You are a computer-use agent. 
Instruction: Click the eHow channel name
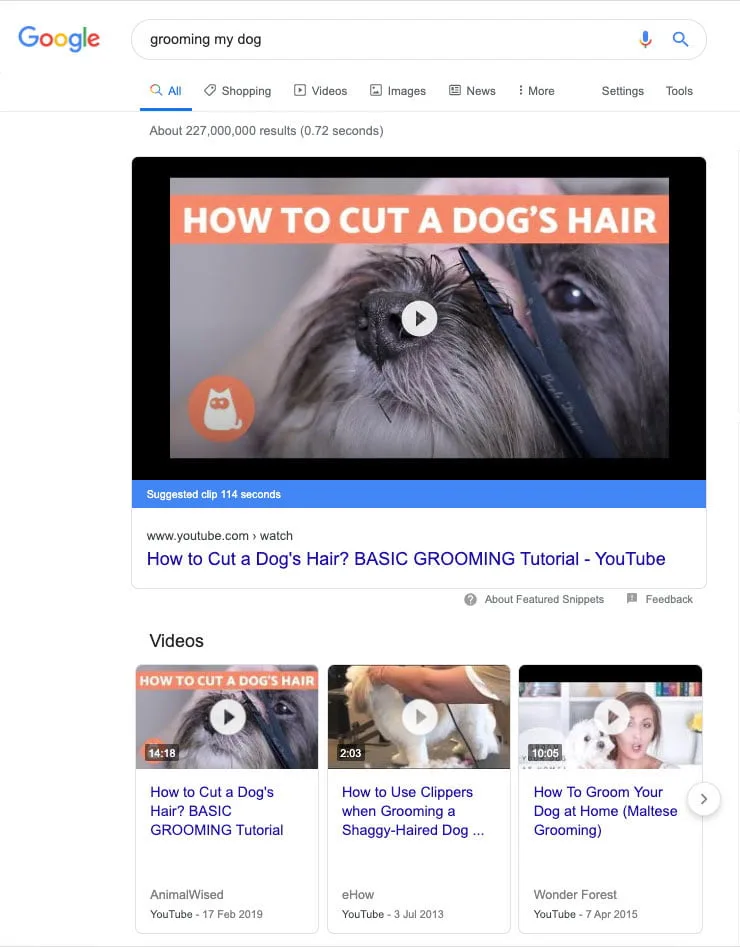pyautogui.click(x=358, y=894)
